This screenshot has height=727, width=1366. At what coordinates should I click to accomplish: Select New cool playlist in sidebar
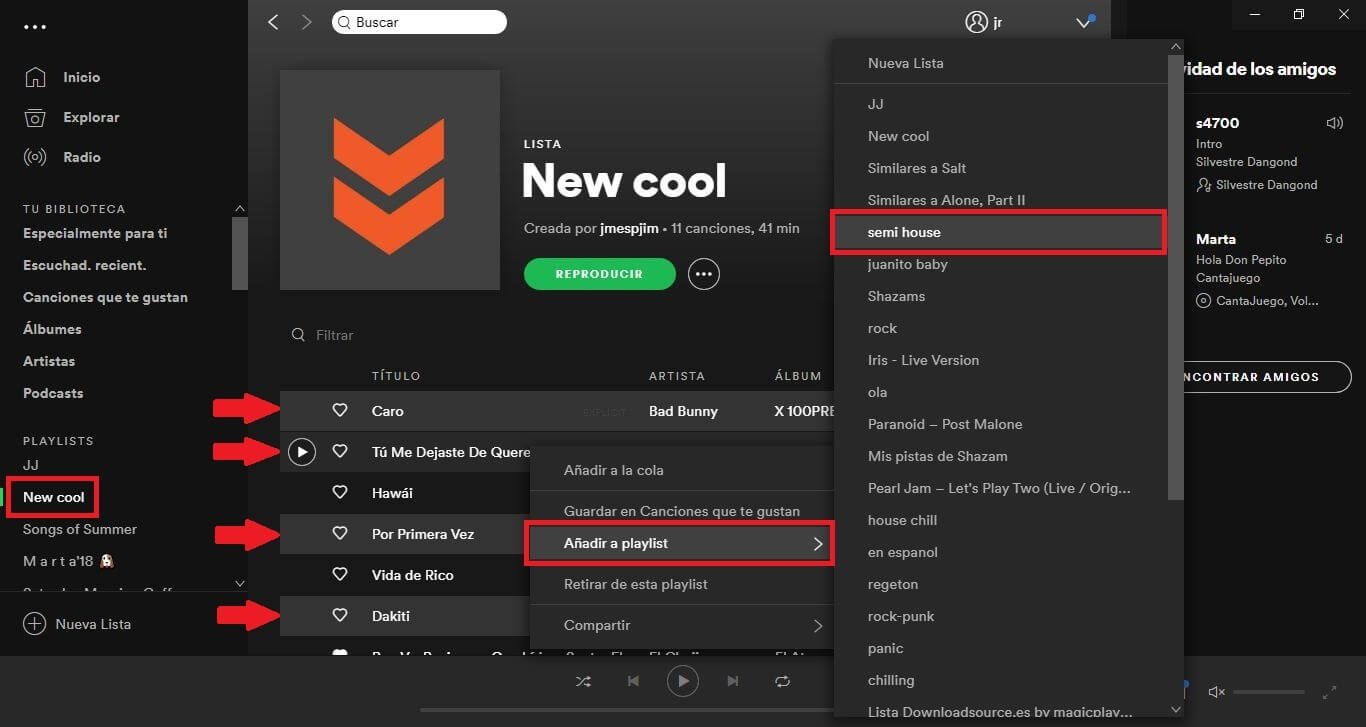point(54,497)
